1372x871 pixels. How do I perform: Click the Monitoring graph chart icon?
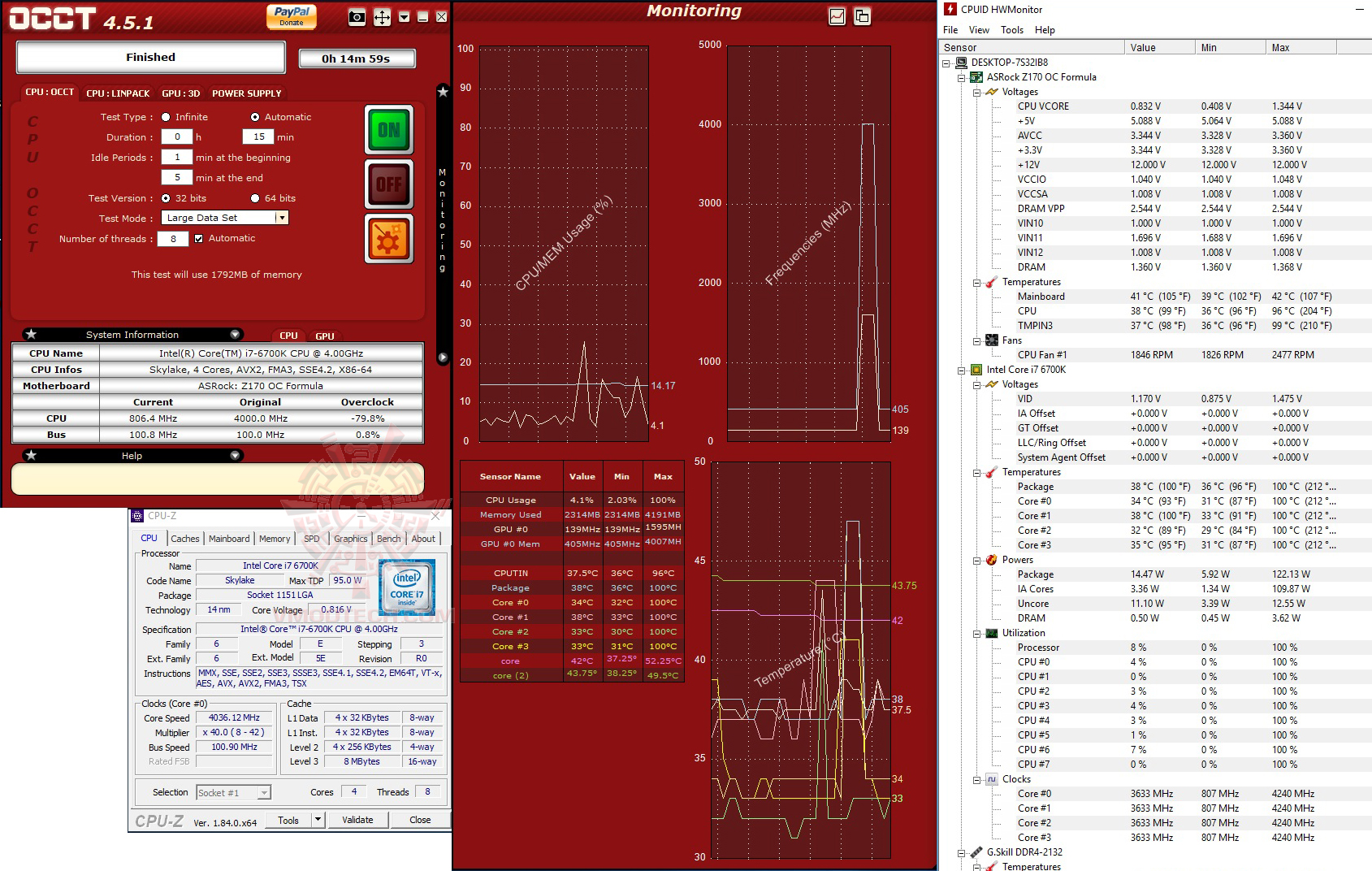coord(837,16)
